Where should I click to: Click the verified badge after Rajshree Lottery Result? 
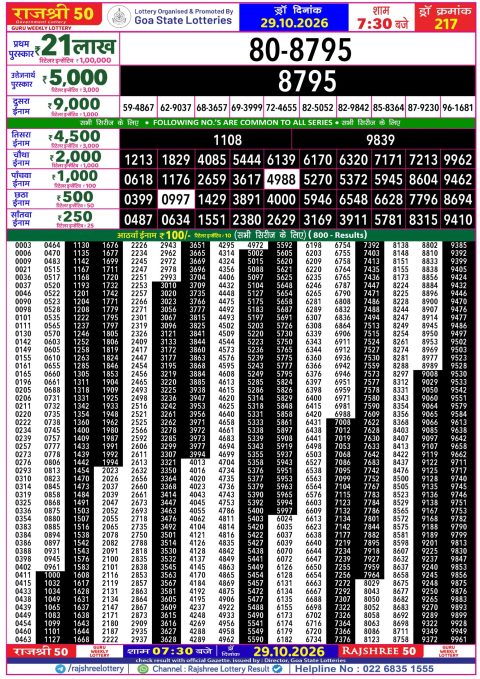click(277, 669)
